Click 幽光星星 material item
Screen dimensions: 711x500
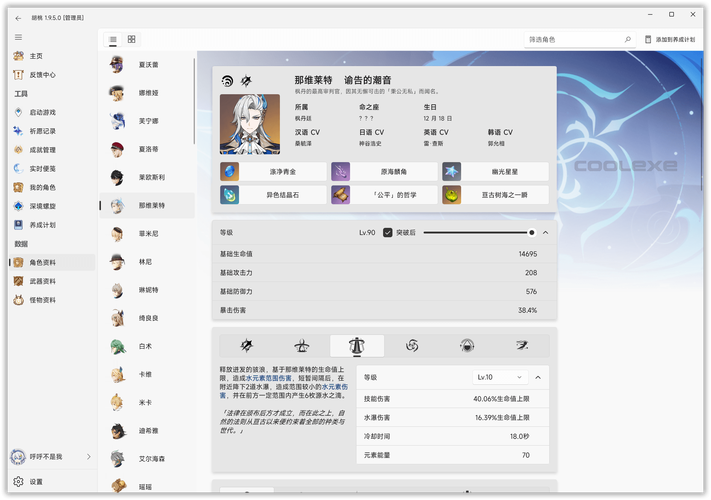(495, 172)
